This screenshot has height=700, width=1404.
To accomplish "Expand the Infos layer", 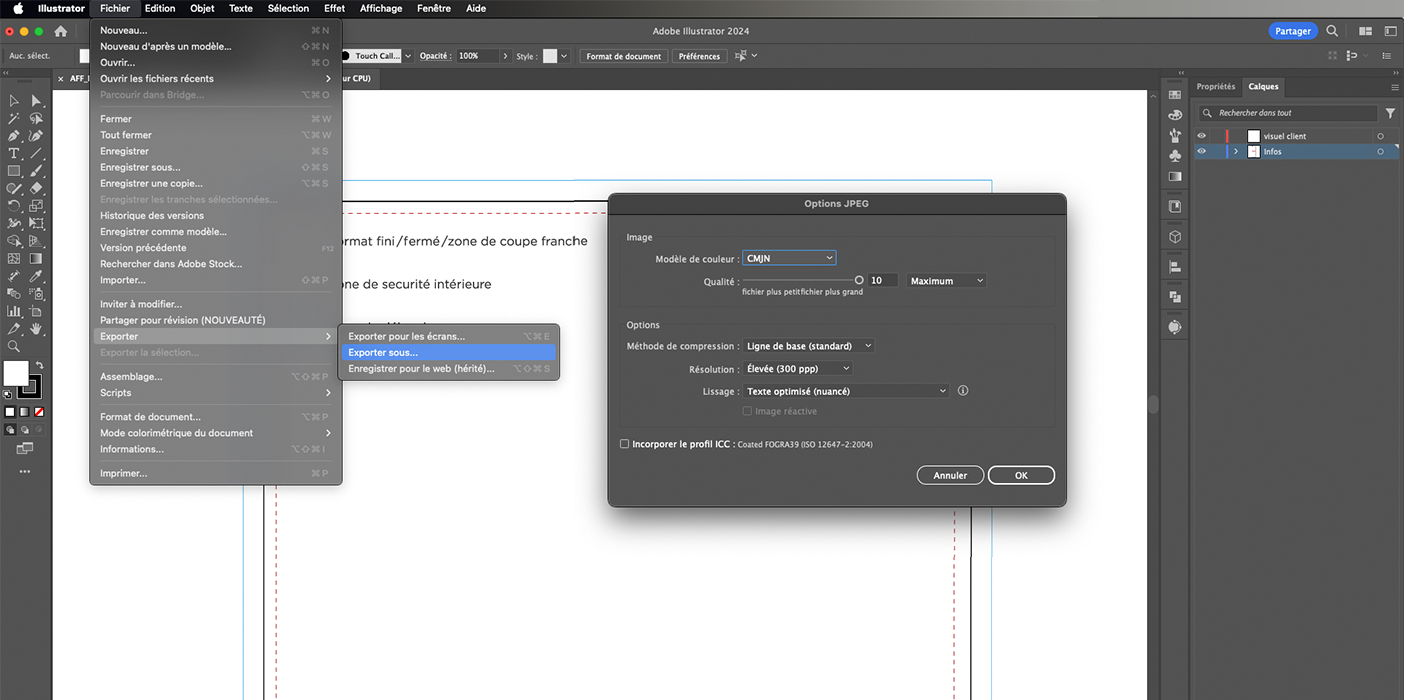I will pyautogui.click(x=1236, y=152).
